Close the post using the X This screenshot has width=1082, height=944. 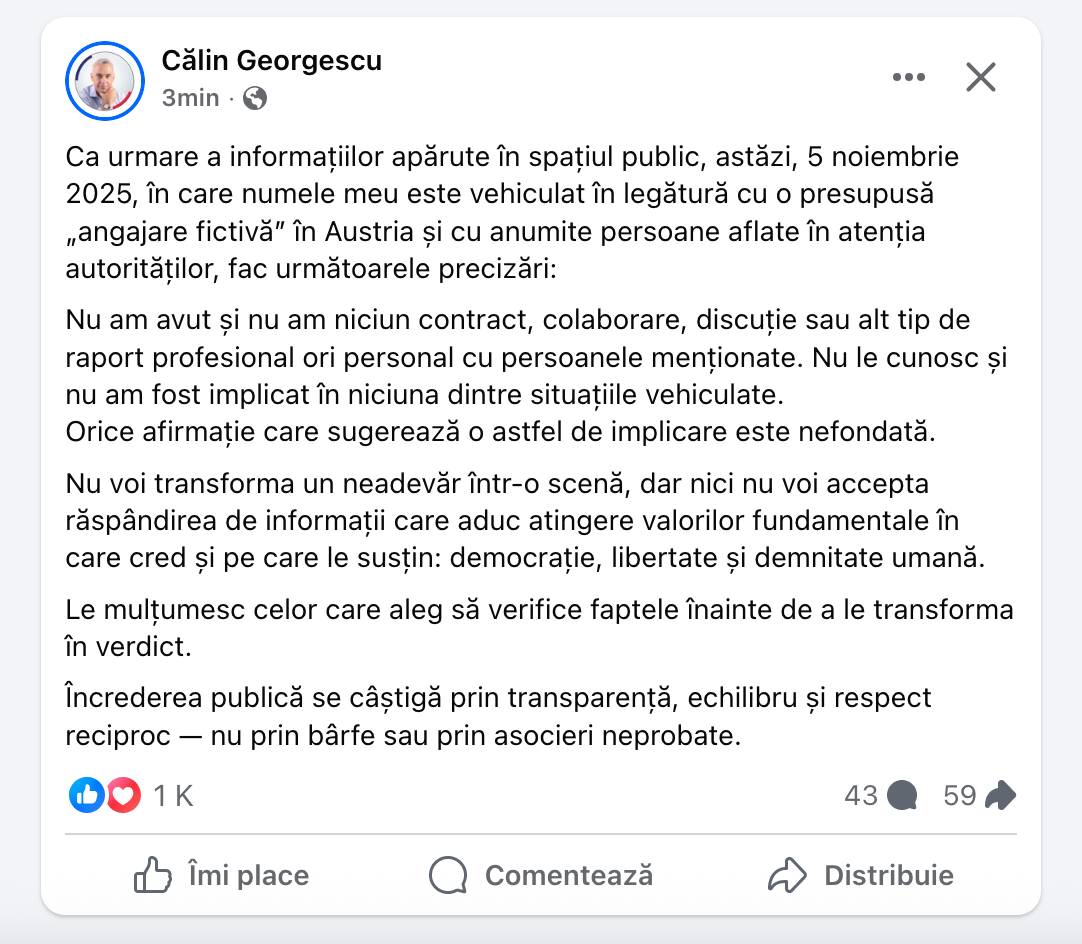980,77
